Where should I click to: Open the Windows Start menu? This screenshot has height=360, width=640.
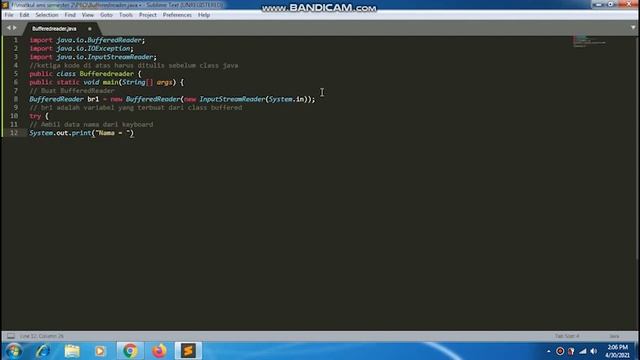[13, 351]
